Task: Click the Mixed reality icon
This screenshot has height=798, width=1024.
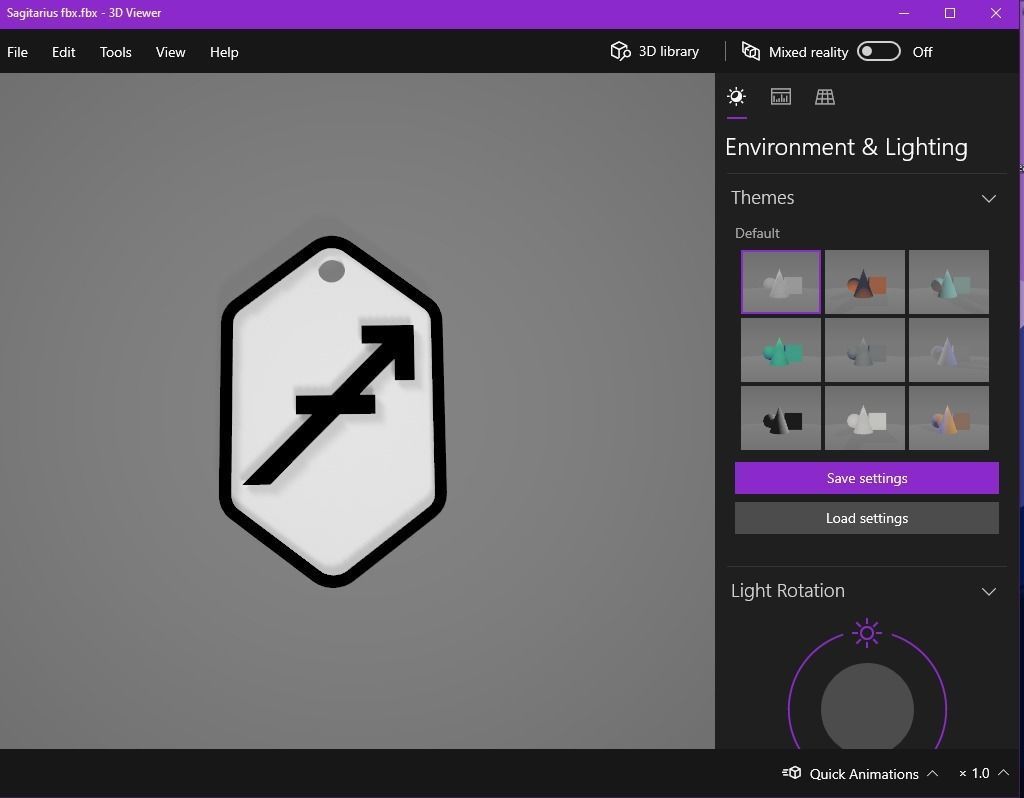Action: point(750,51)
